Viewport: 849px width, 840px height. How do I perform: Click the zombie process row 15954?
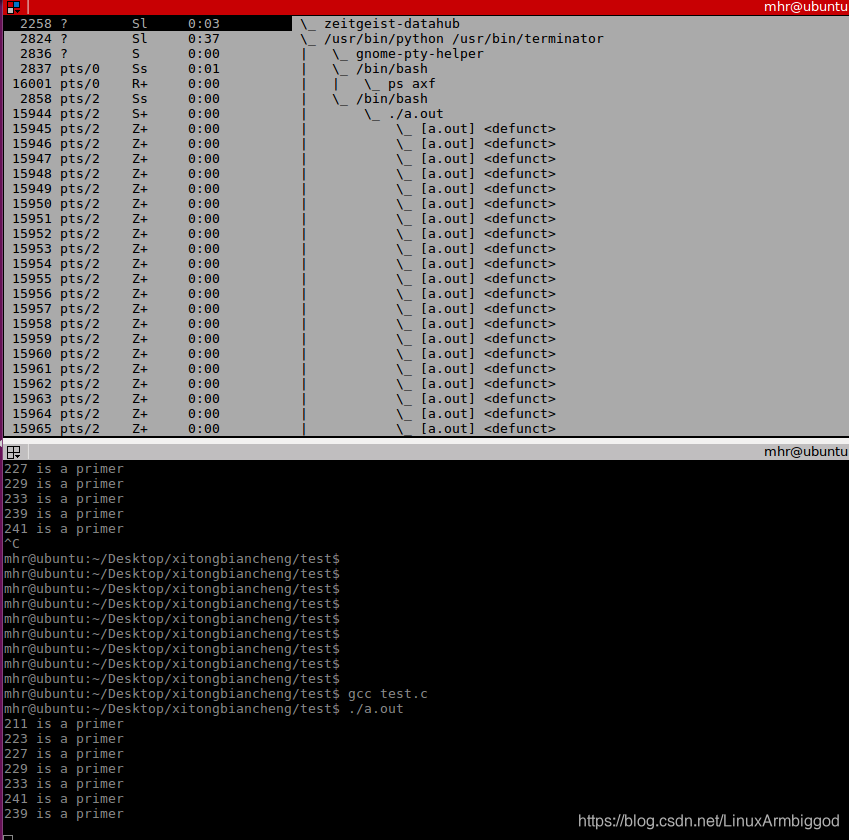click(x=284, y=264)
